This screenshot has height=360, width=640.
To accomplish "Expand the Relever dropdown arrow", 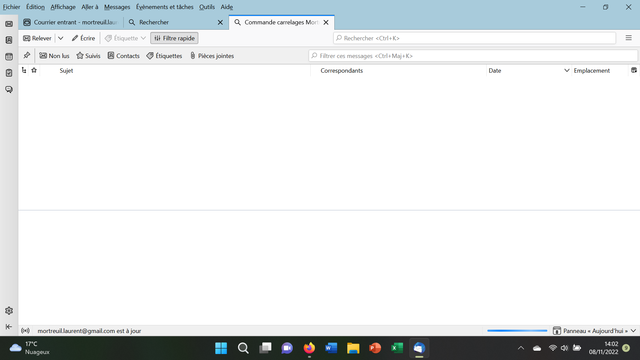I will (x=60, y=38).
